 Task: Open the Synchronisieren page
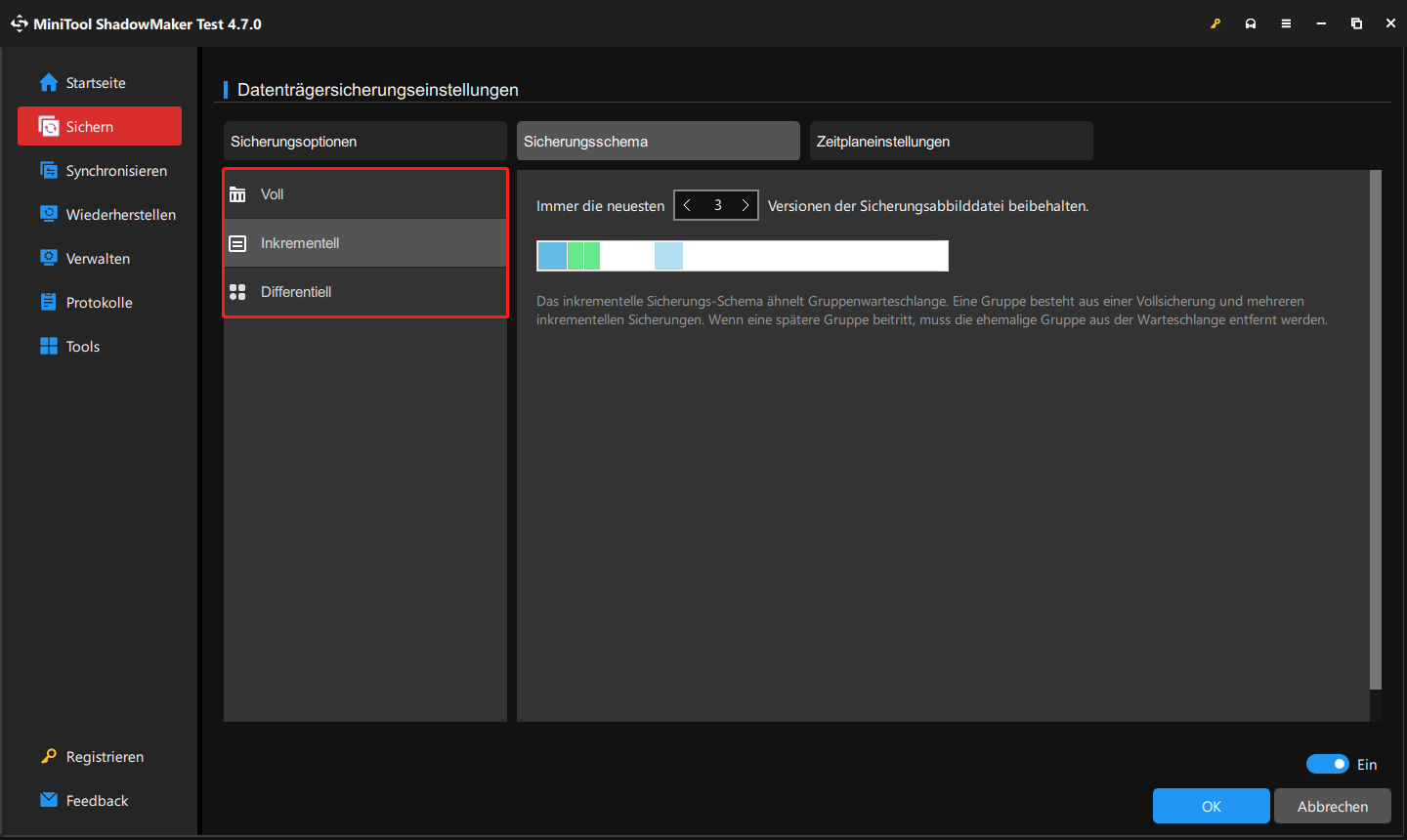click(100, 171)
